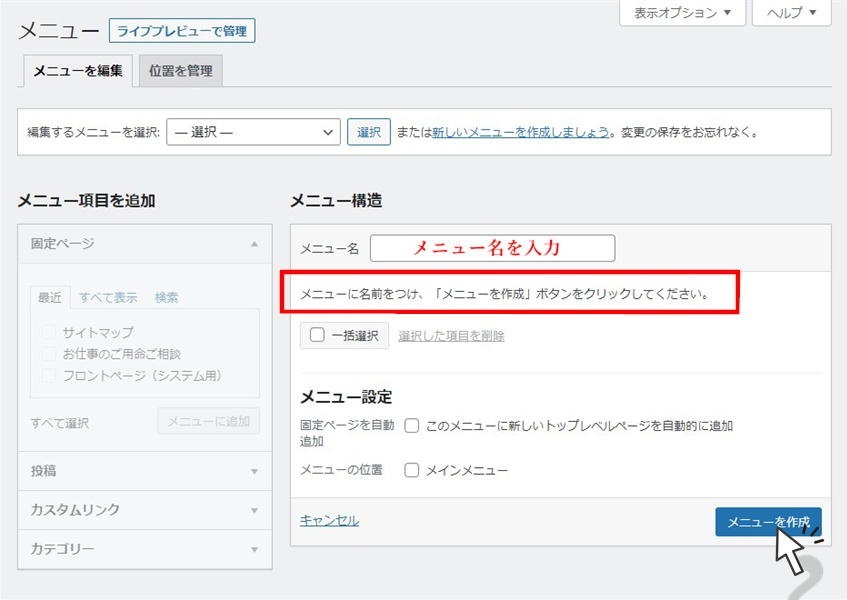Toggle the 一括選択 checkbox
Image resolution: width=847 pixels, height=600 pixels.
[317, 336]
